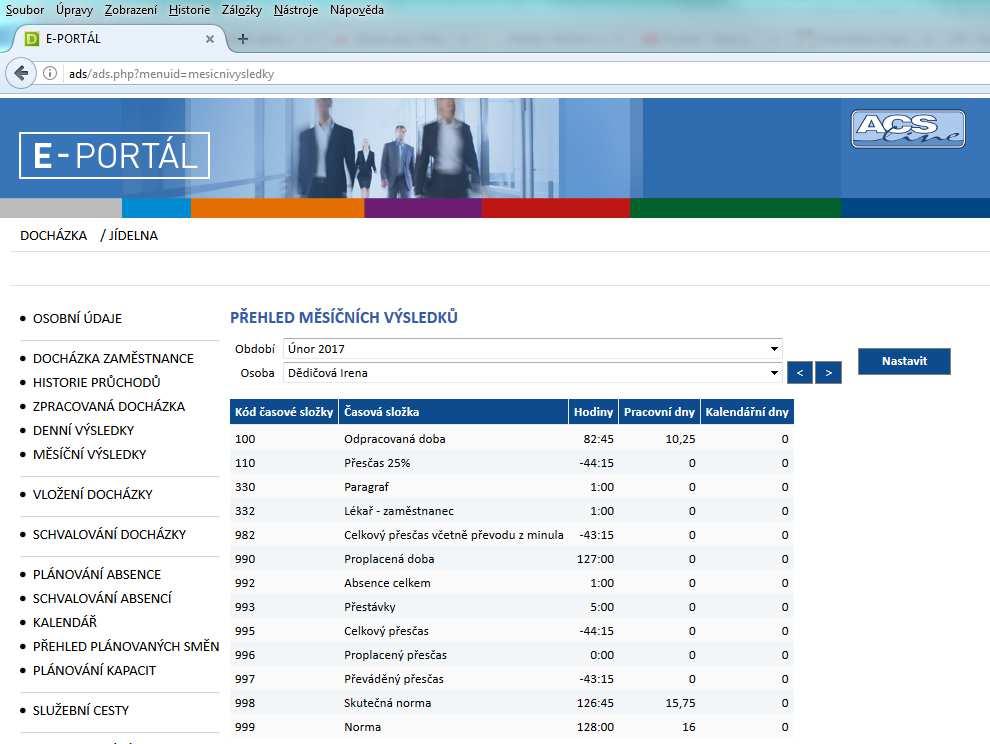Open DENNÍ VÝSLEDKY in sidebar
The width and height of the screenshot is (990, 744).
83,431
